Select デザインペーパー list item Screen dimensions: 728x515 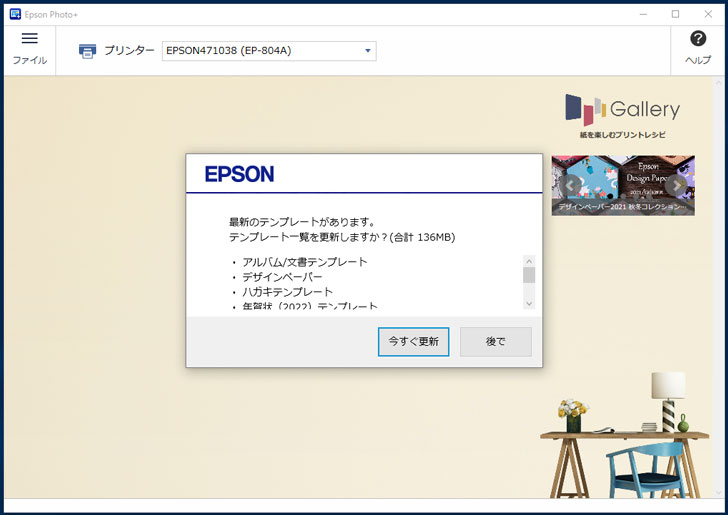click(282, 277)
